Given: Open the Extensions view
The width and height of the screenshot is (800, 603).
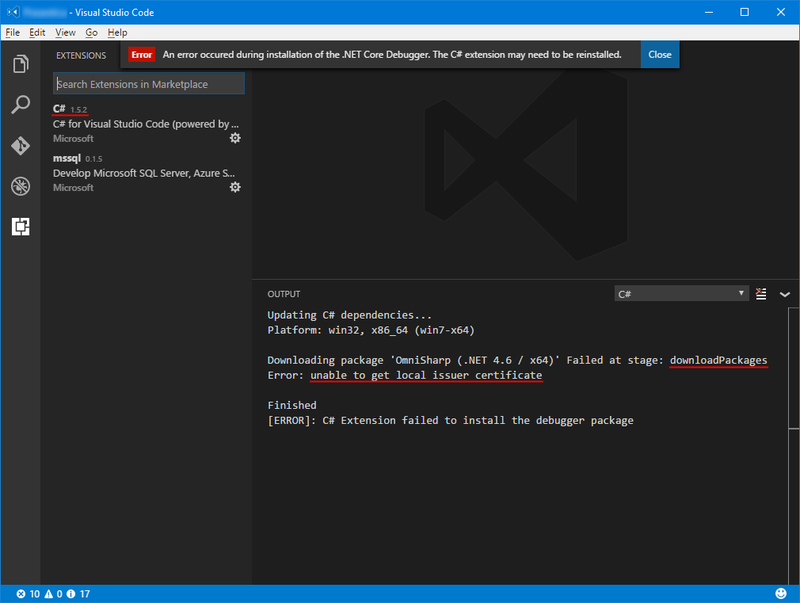Looking at the screenshot, I should (x=20, y=226).
